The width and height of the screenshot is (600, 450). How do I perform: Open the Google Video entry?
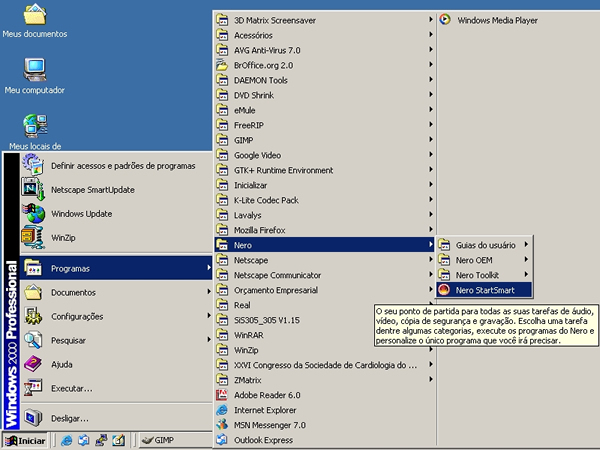(x=324, y=155)
